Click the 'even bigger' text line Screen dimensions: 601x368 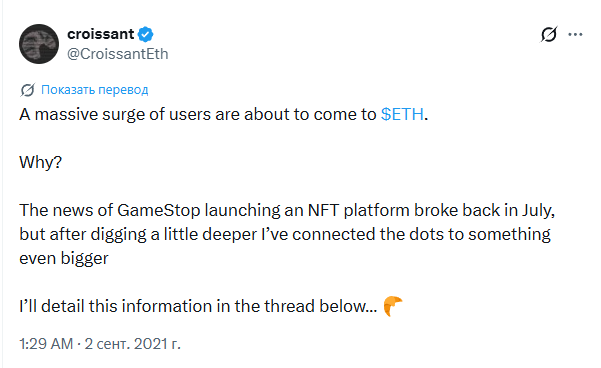click(64, 258)
